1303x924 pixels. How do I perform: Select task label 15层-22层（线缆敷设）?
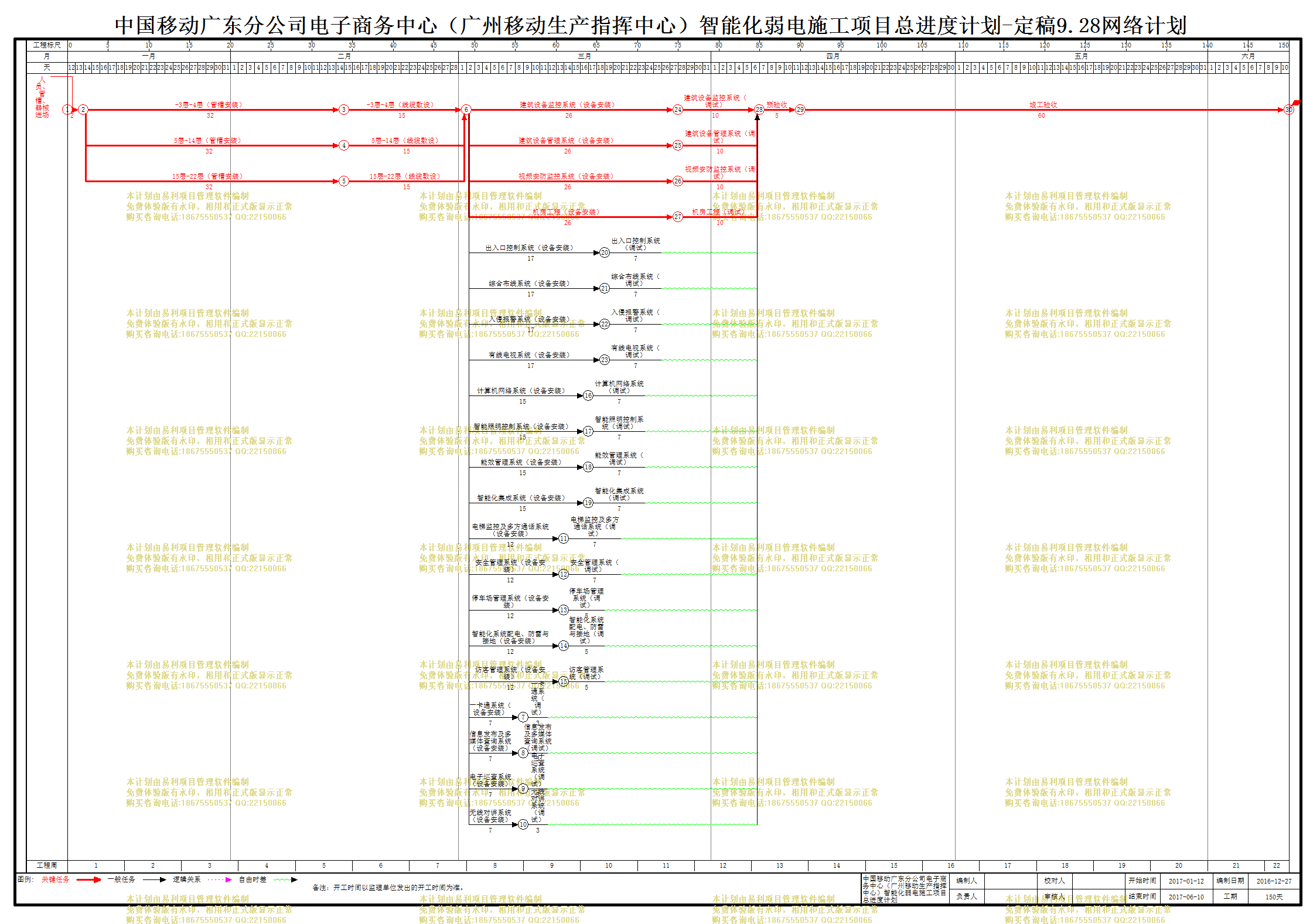405,176
